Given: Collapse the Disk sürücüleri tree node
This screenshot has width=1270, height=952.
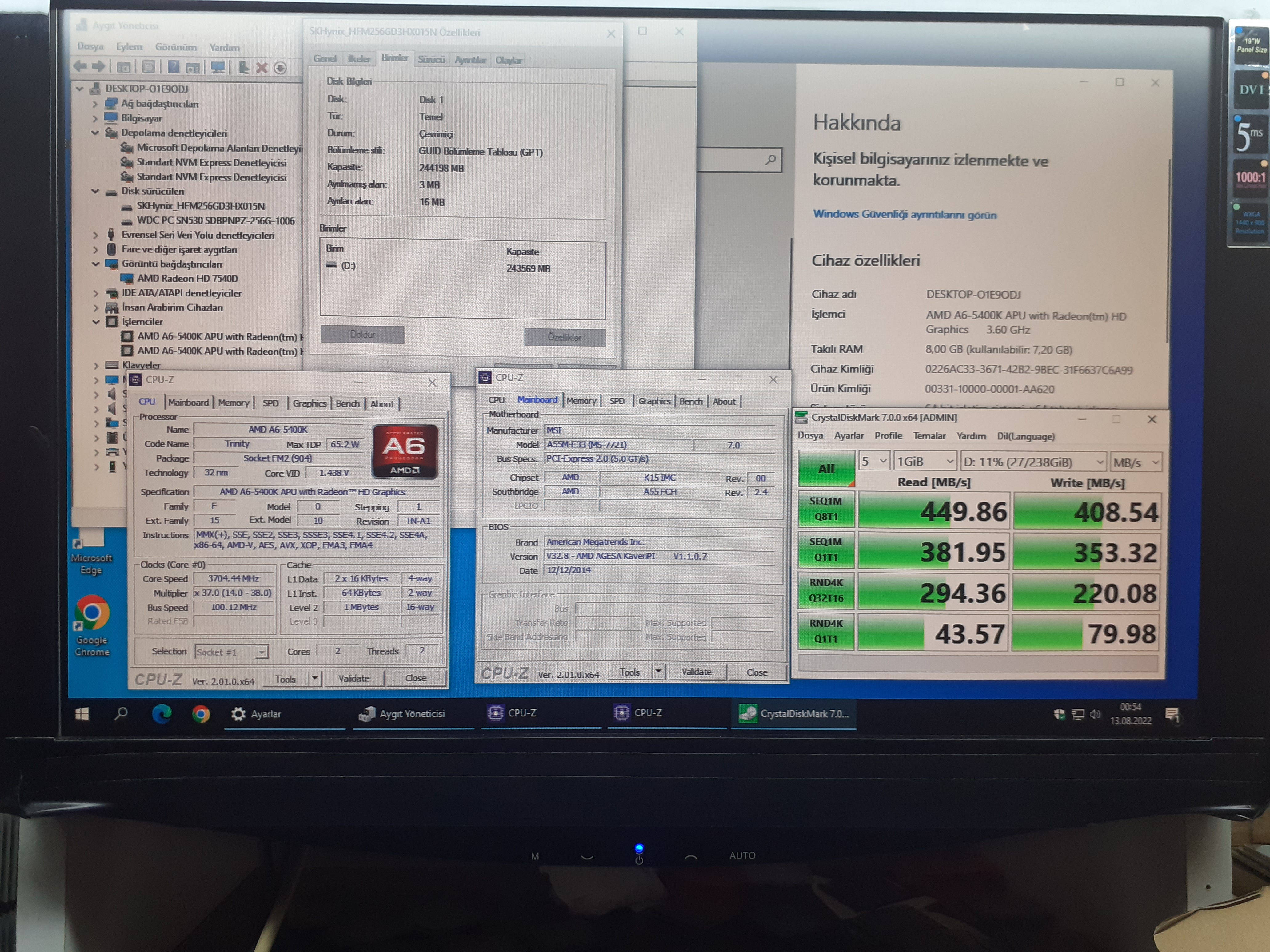Looking at the screenshot, I should click(95, 191).
